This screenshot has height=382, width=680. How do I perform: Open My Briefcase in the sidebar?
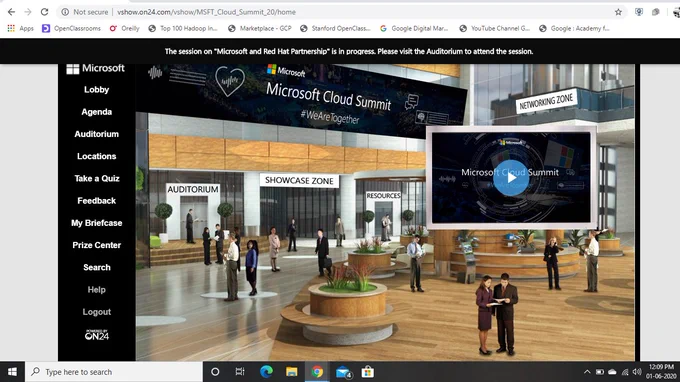96,223
